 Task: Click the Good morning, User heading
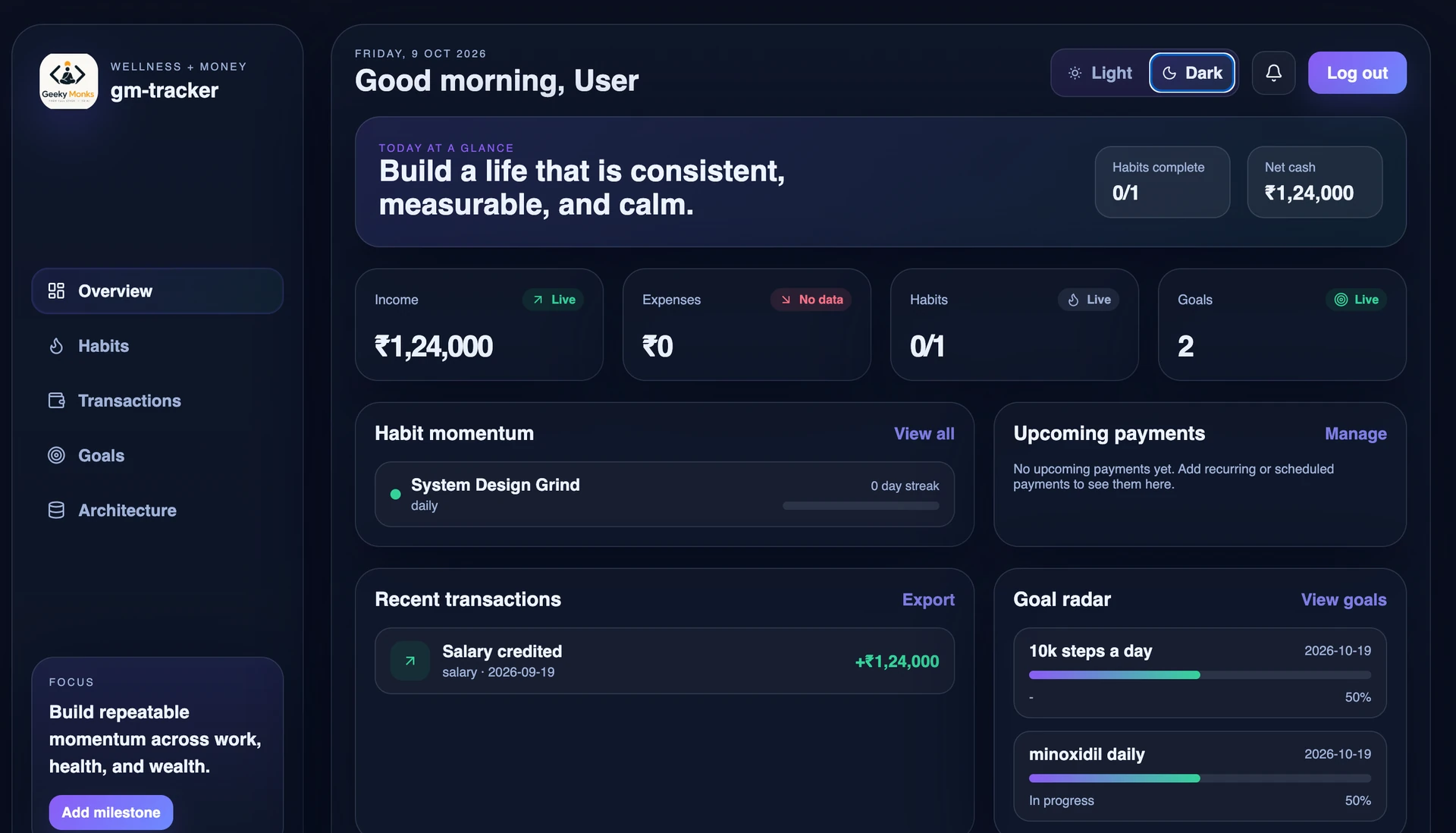pyautogui.click(x=497, y=80)
